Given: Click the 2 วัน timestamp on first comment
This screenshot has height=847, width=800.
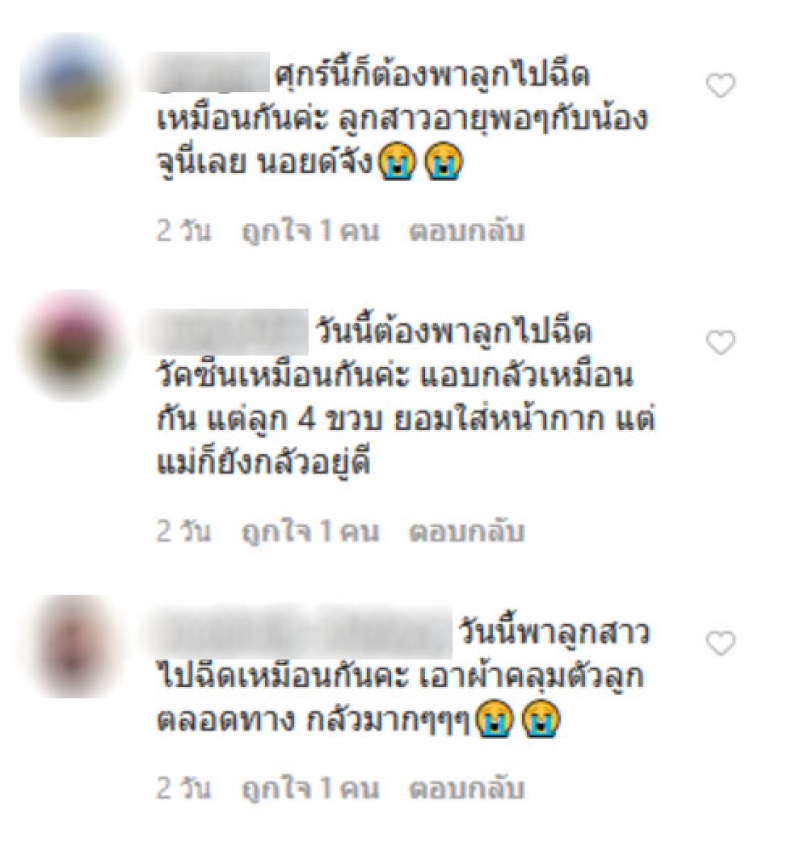Looking at the screenshot, I should tap(183, 232).
